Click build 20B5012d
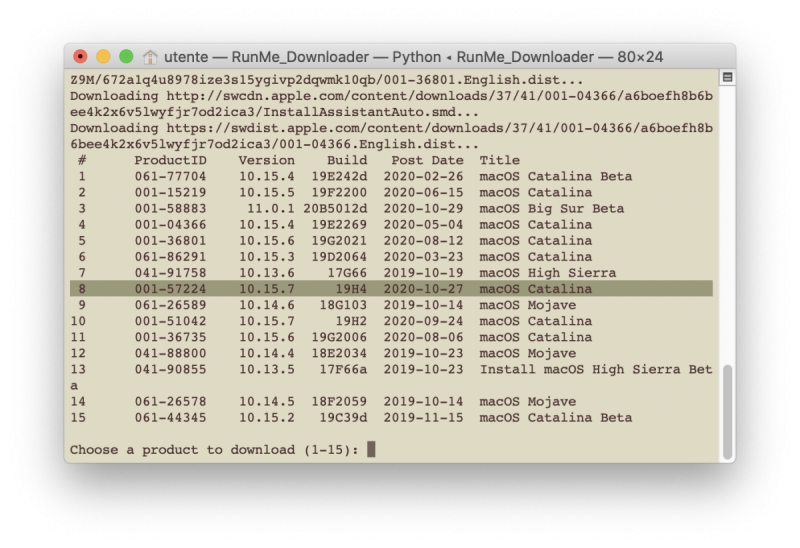The width and height of the screenshot is (800, 548). pyautogui.click(x=335, y=209)
